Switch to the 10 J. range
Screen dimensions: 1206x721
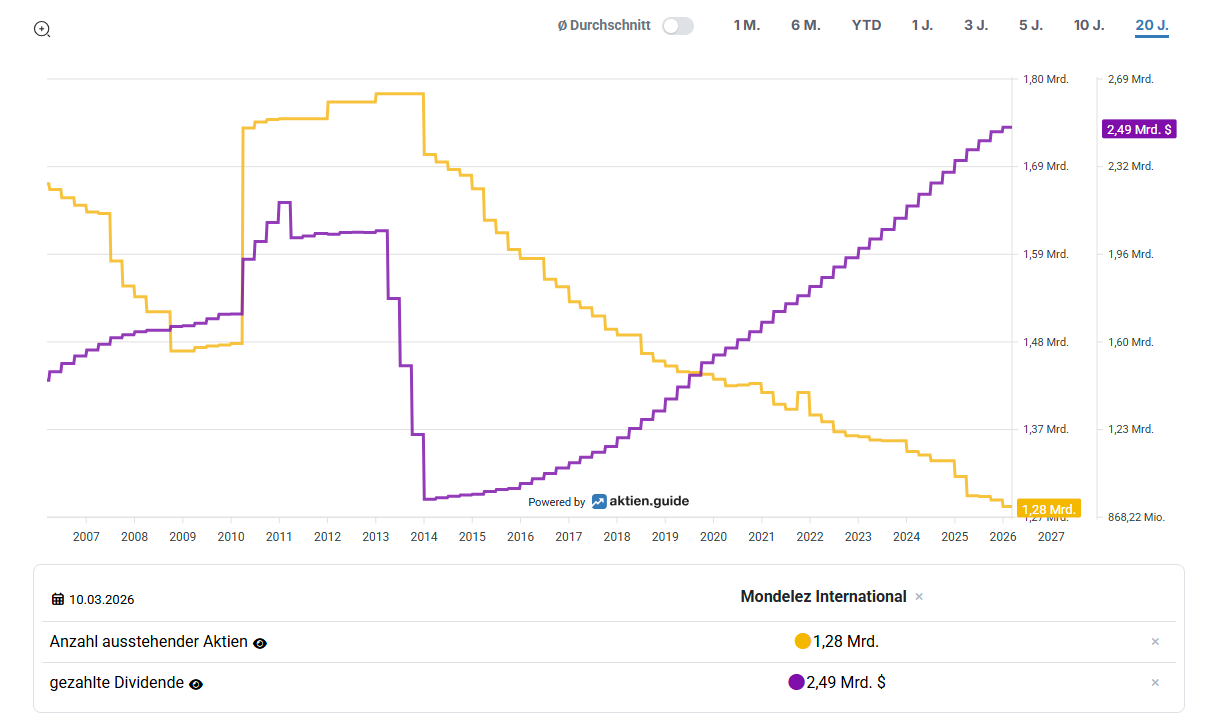(x=1089, y=25)
